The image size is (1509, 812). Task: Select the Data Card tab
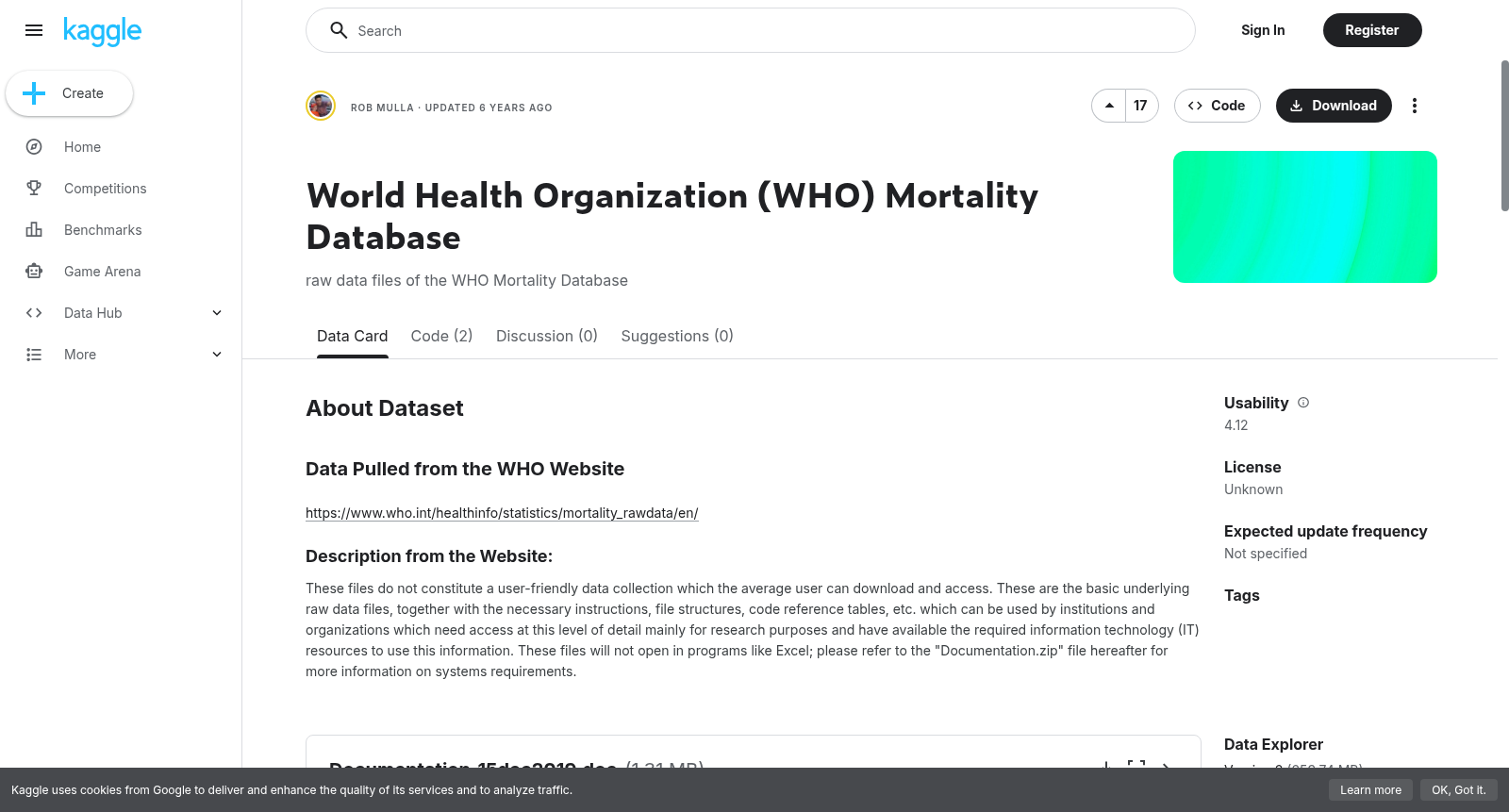tap(352, 337)
